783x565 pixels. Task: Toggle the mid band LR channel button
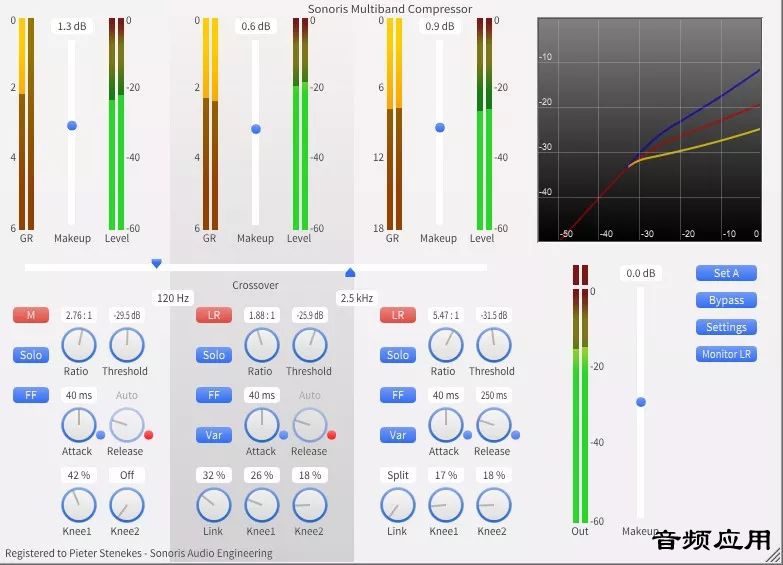[x=214, y=315]
